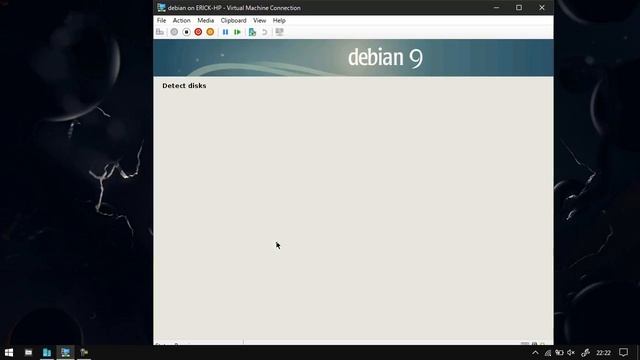Open the fifth taskbar application icon
Image resolution: width=640 pixels, height=360 pixels.
point(84,352)
